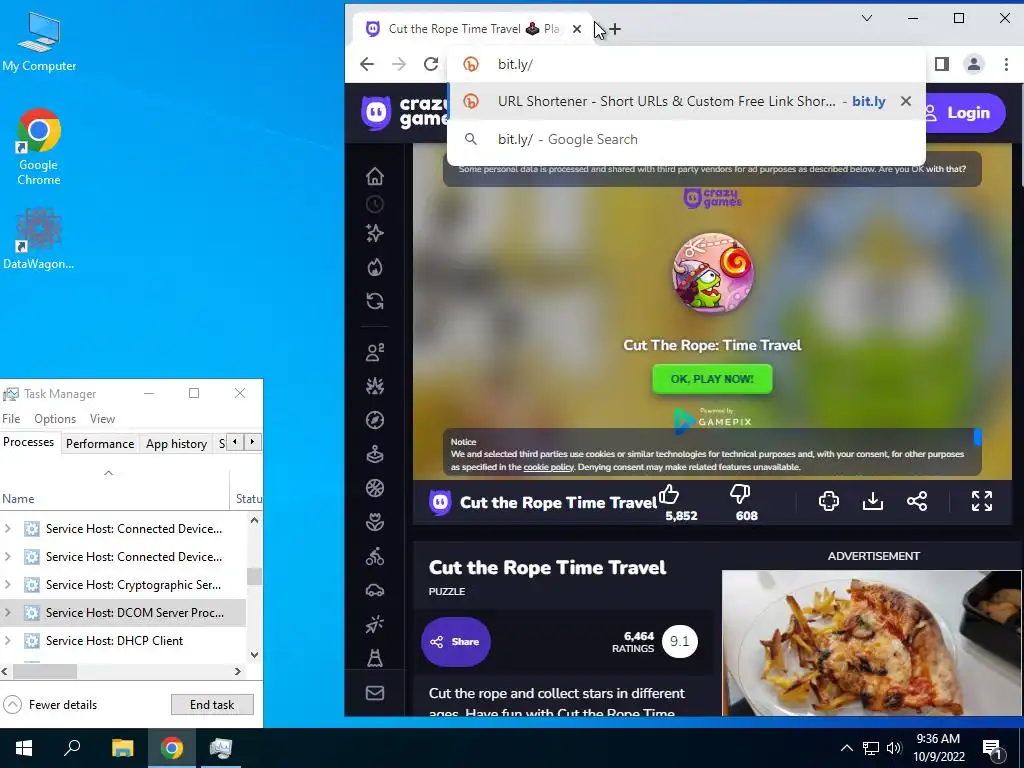Open DataWagon desktop shortcut

click(39, 239)
